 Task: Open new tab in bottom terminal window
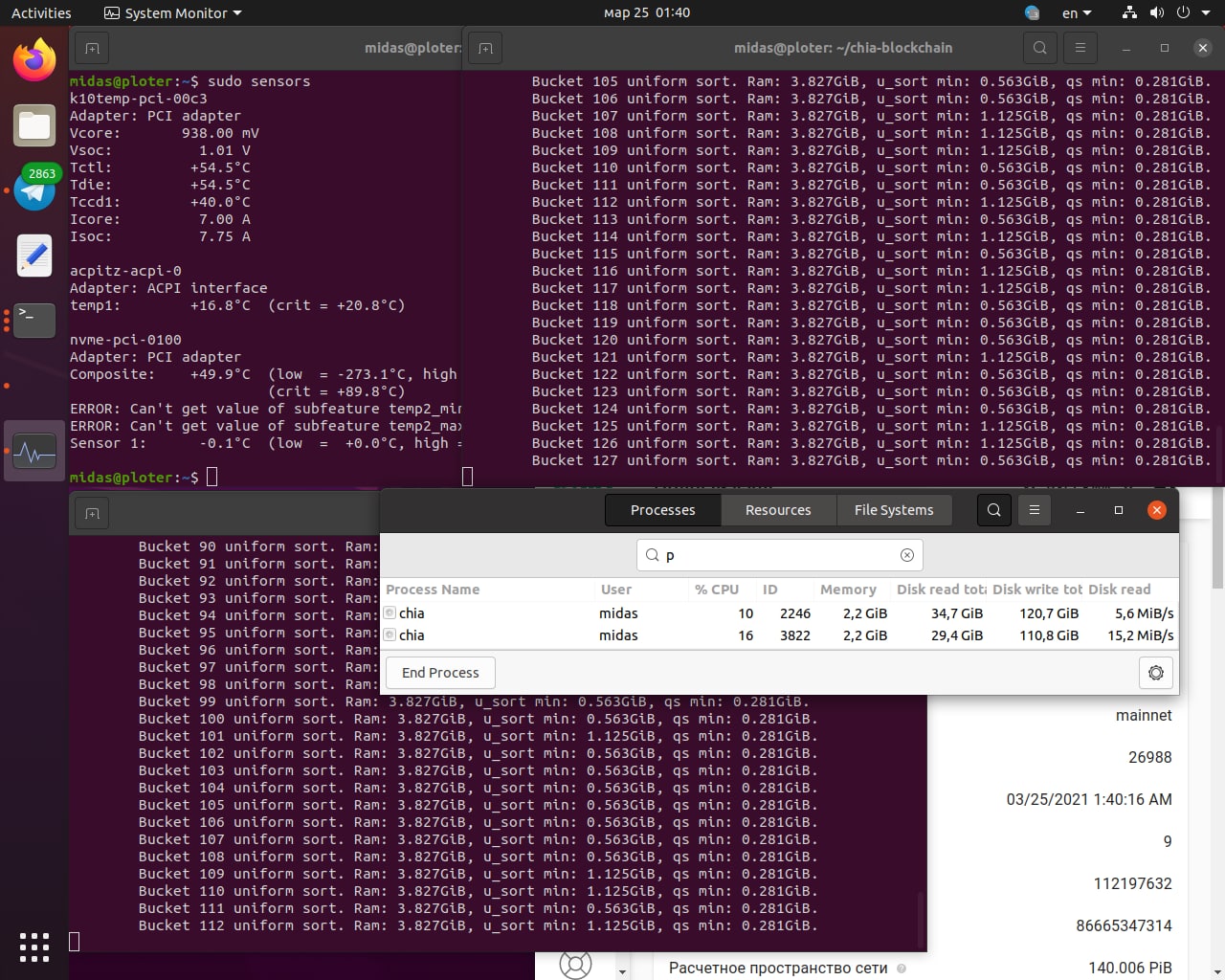coord(92,514)
